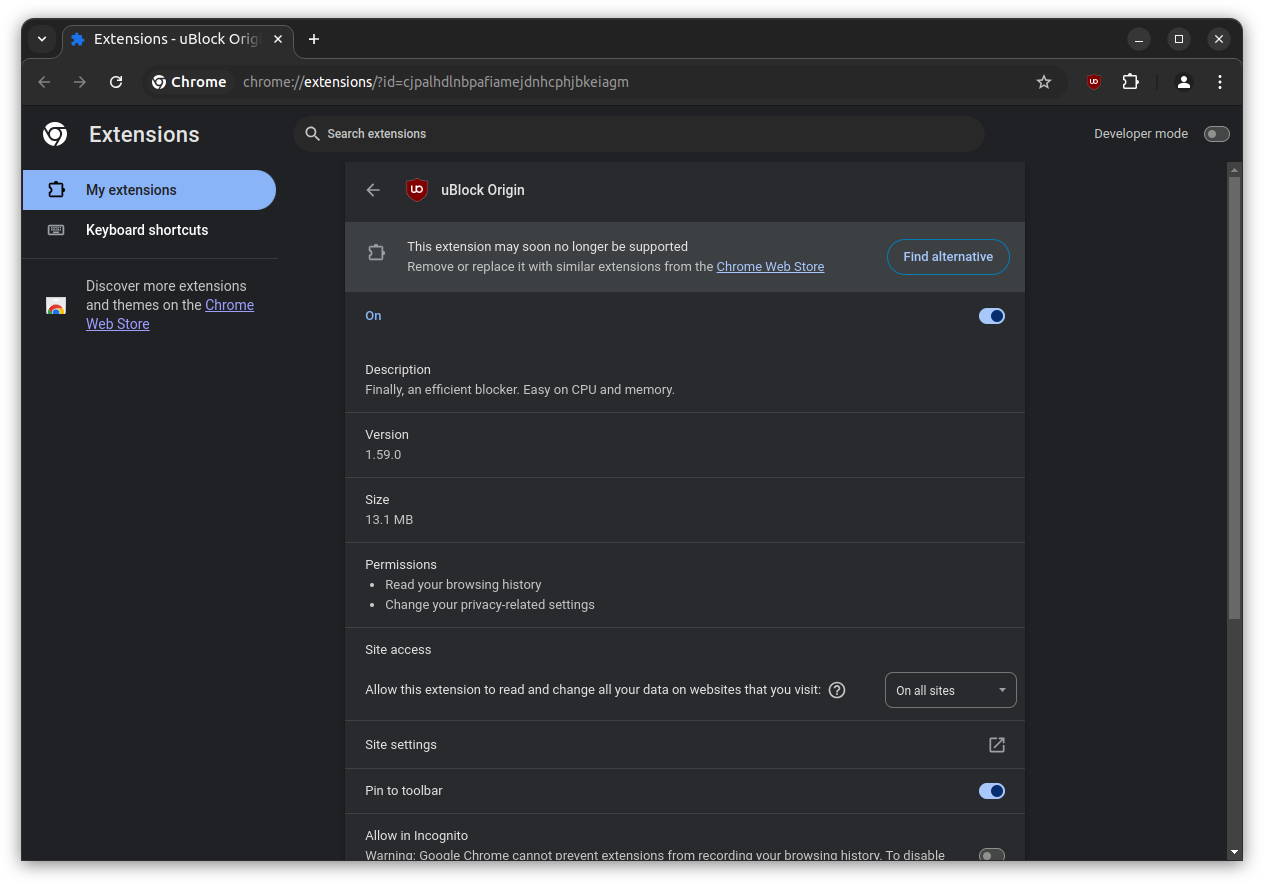
Task: Expand the tab search chevron
Action: click(x=42, y=39)
